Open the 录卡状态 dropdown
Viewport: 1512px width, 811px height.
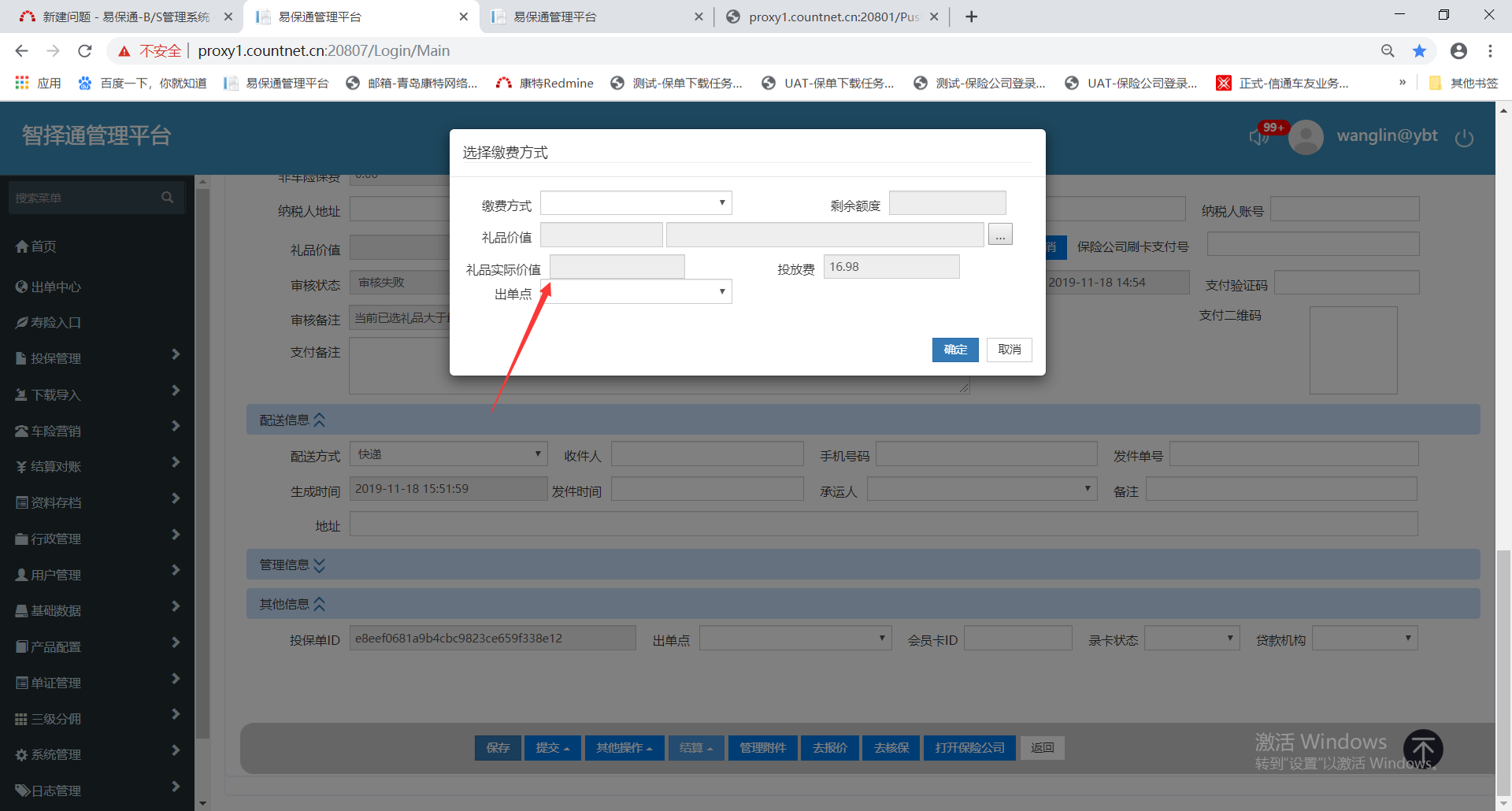[x=1192, y=638]
